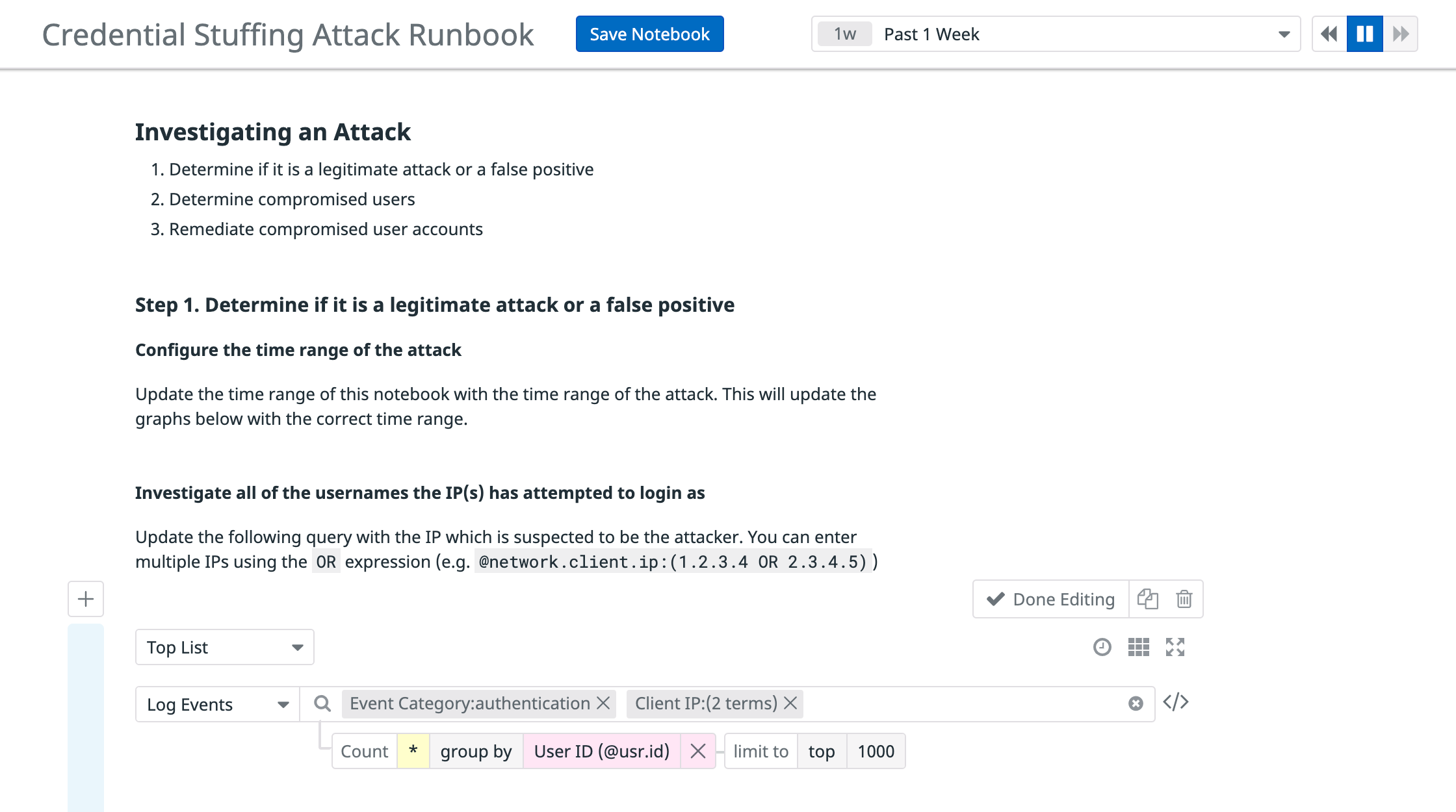Image resolution: width=1456 pixels, height=812 pixels.
Task: Open the Log Events data source dropdown
Action: click(x=216, y=704)
